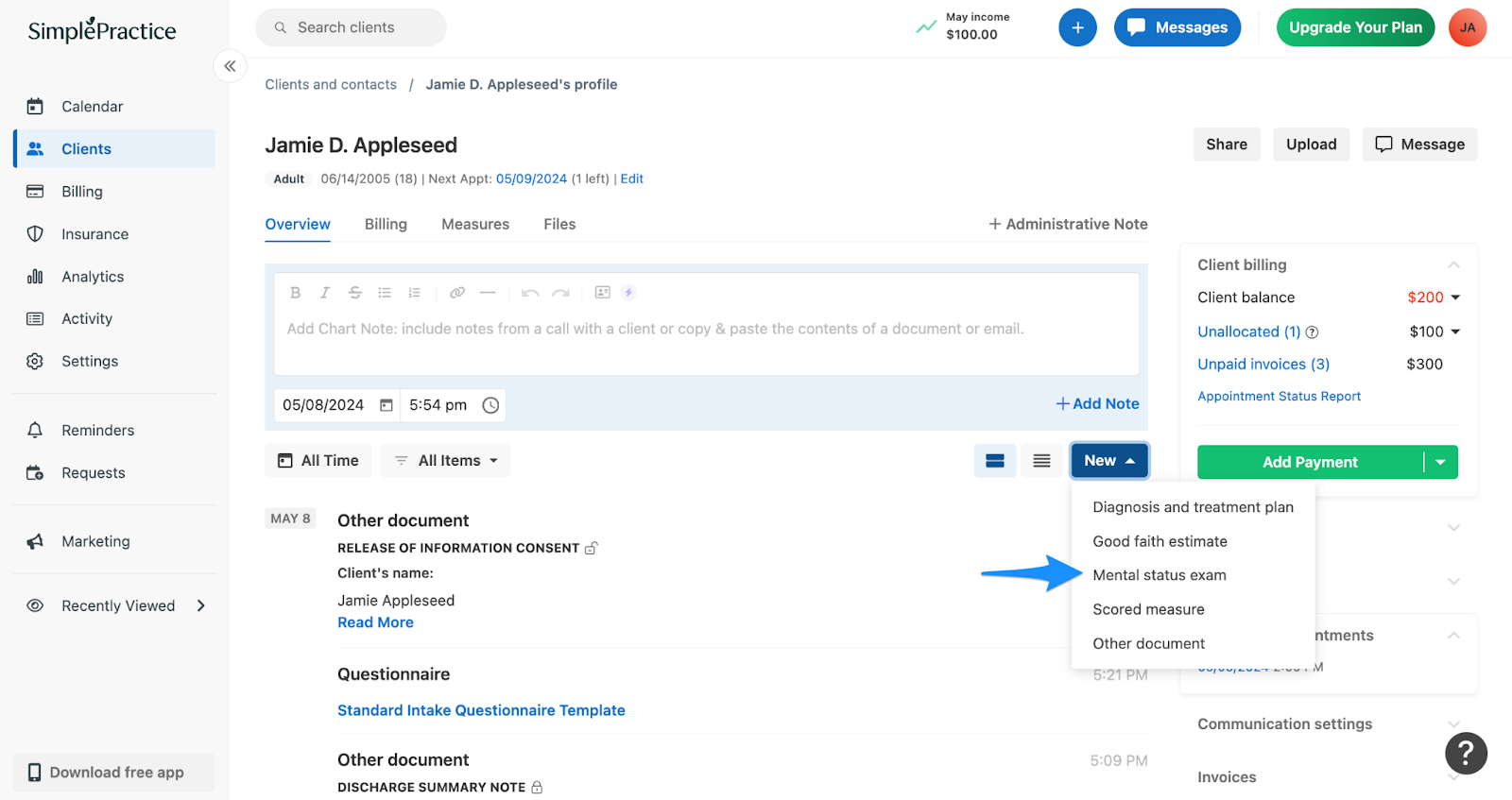
Task: Click the contact card icon in editor
Action: pyautogui.click(x=603, y=293)
